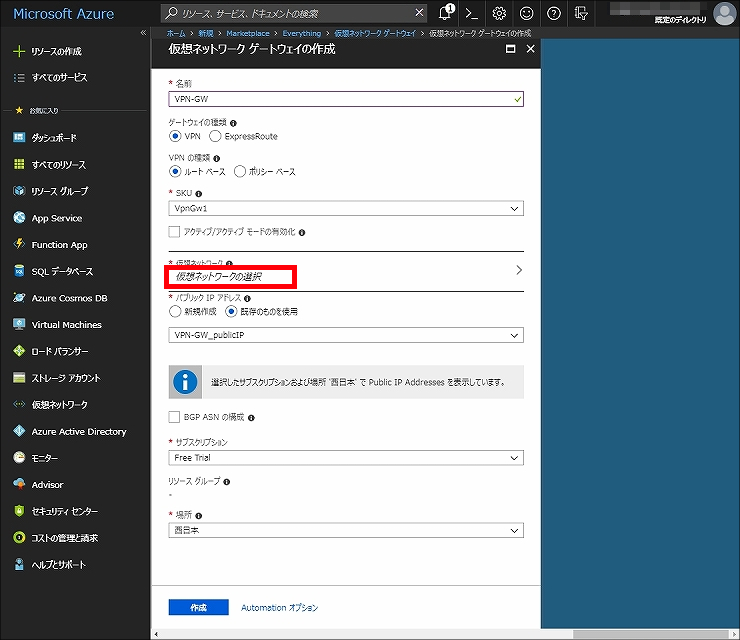This screenshot has height=640, width=740.
Task: Open directory and subscription filter icon
Action: (x=581, y=13)
